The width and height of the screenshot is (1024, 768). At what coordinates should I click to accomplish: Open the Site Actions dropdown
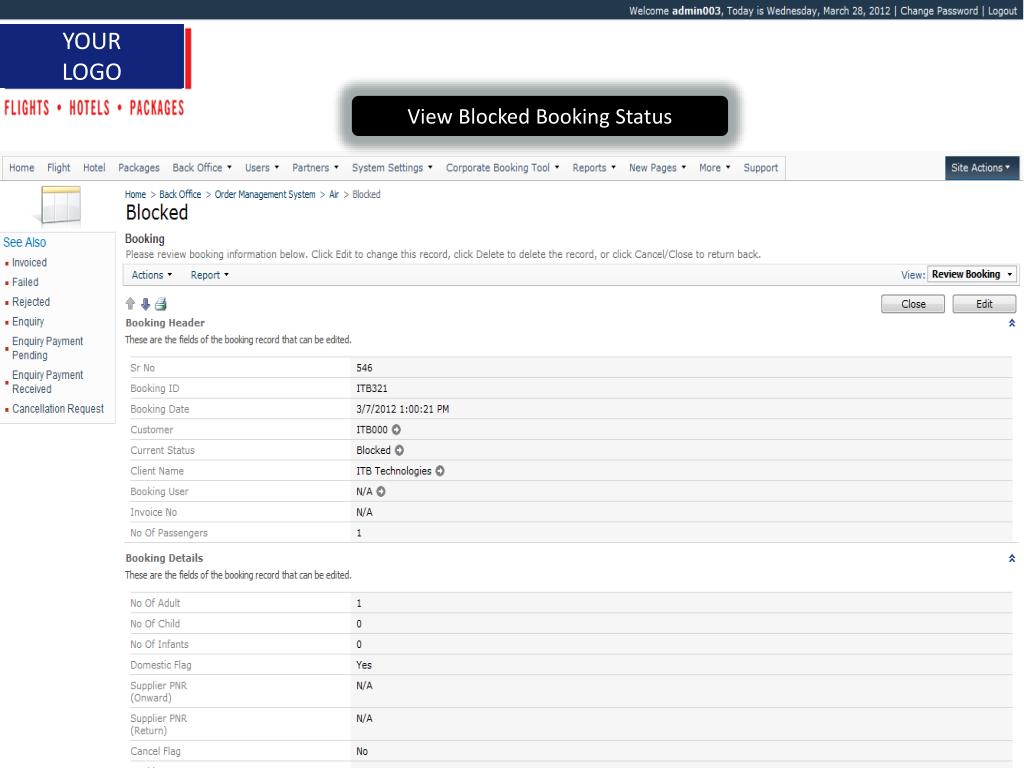pyautogui.click(x=981, y=168)
